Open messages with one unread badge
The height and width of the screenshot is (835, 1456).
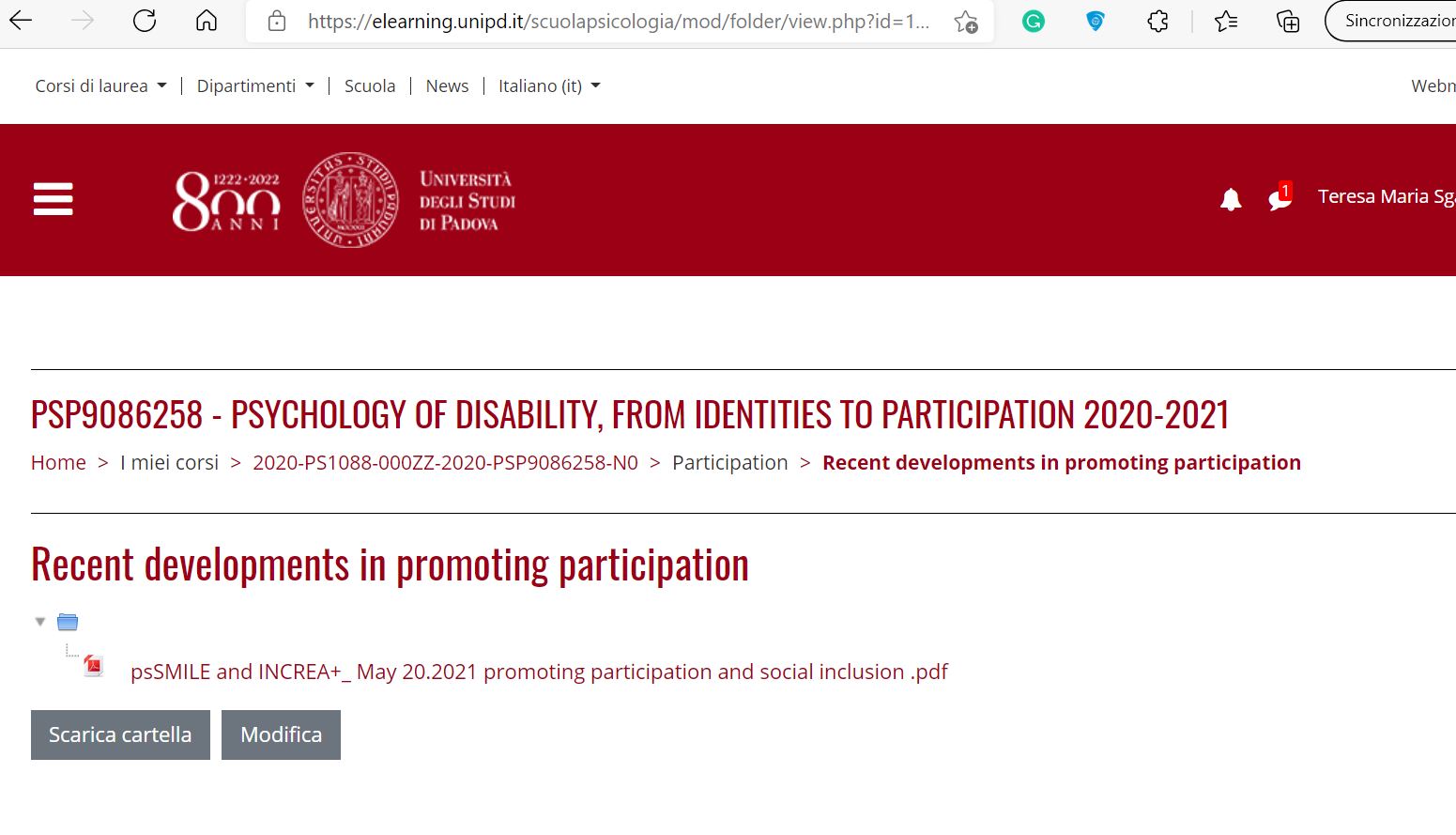point(1280,197)
